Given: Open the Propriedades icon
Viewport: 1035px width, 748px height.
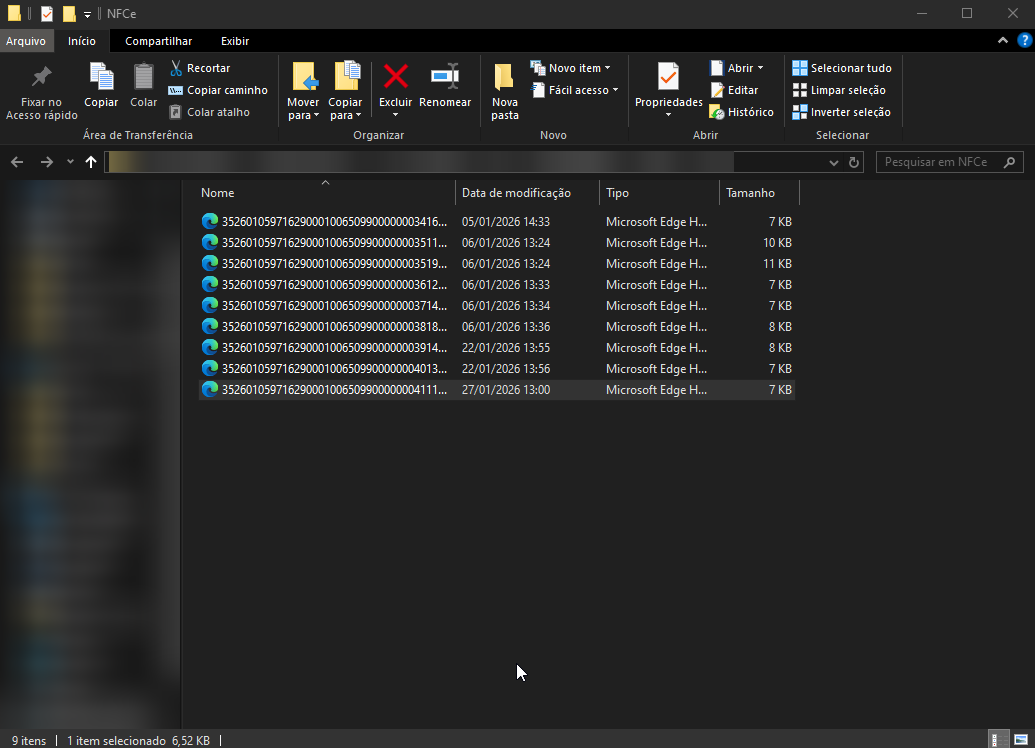Looking at the screenshot, I should [x=668, y=78].
